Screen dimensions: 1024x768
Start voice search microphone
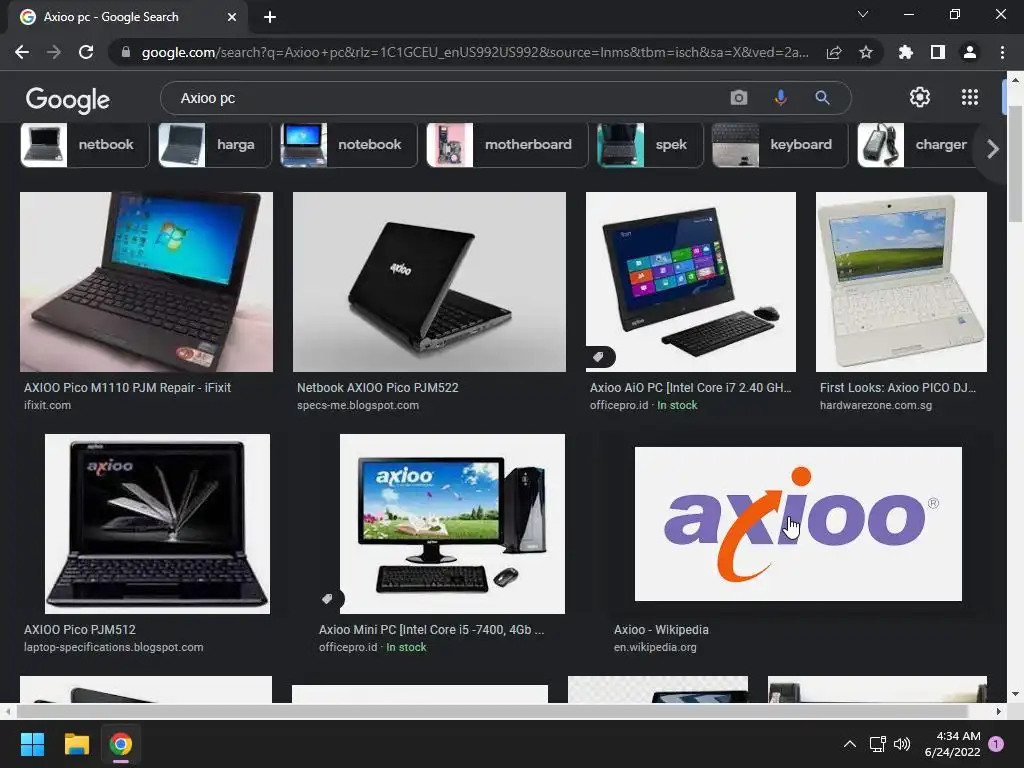tap(780, 98)
